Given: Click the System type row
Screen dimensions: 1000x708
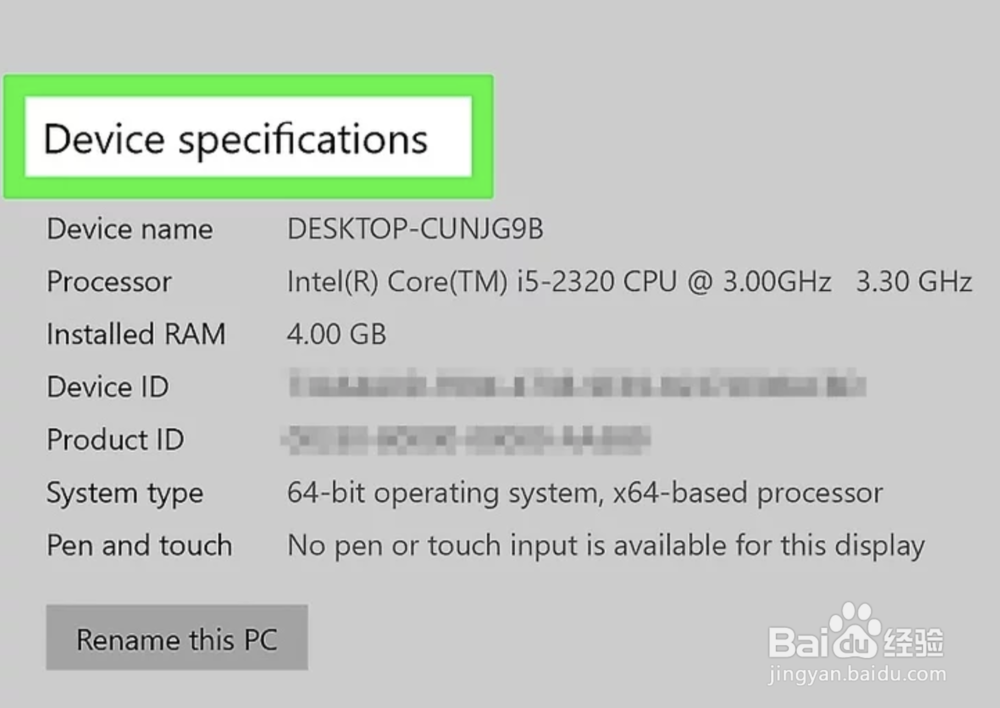Looking at the screenshot, I should coord(124,492).
